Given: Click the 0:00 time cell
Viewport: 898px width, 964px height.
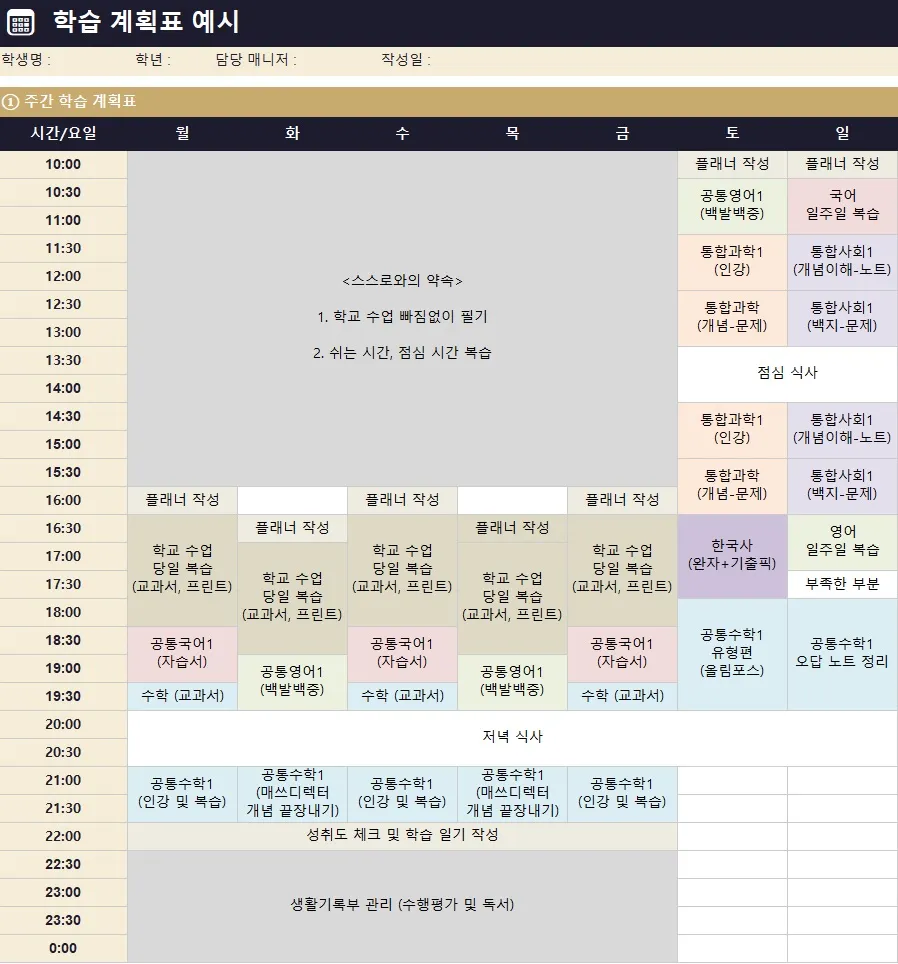Looking at the screenshot, I should tap(63, 949).
